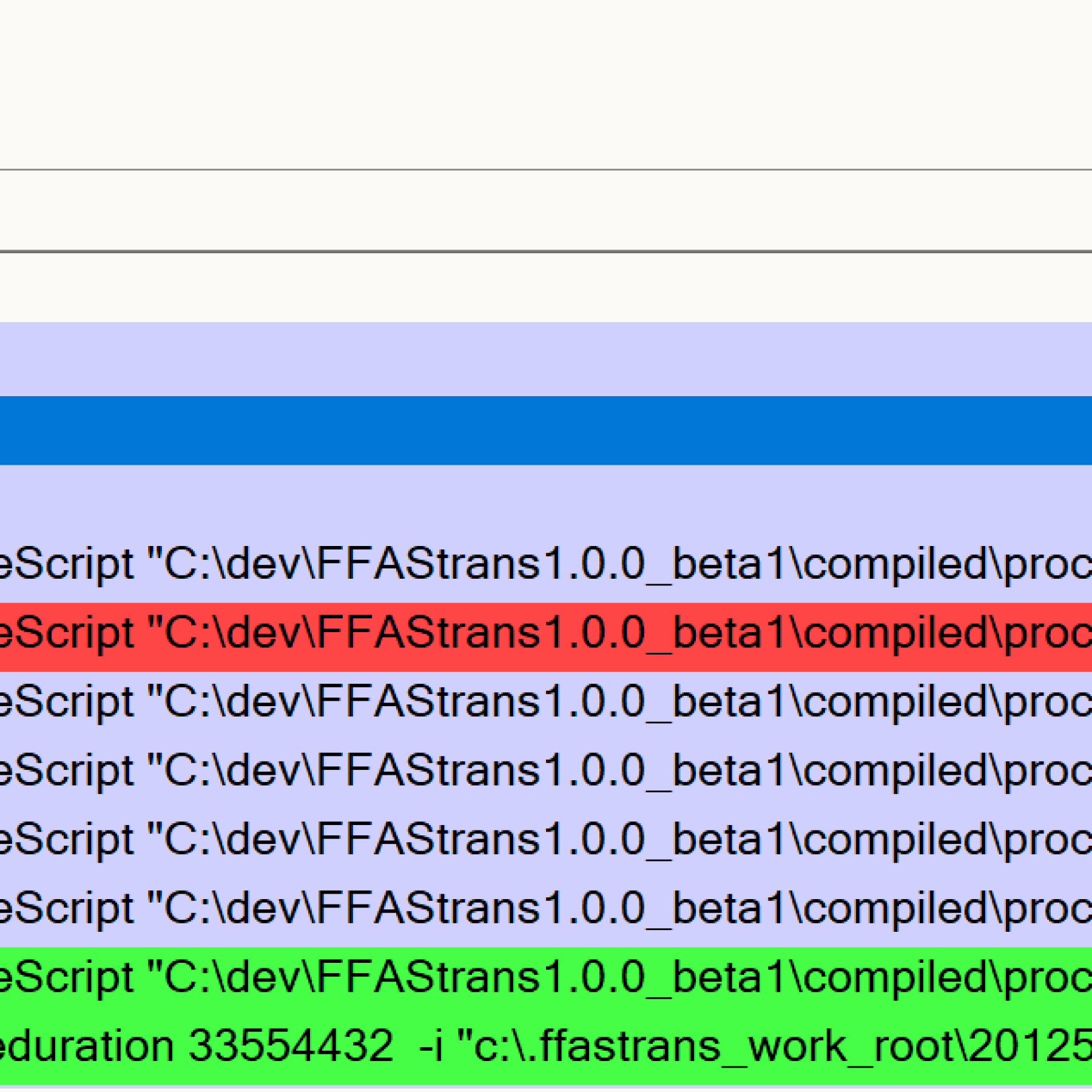Screen dimensions: 1092x1092
Task: Select the green eScript compiled\proc row
Action: coord(546,981)
